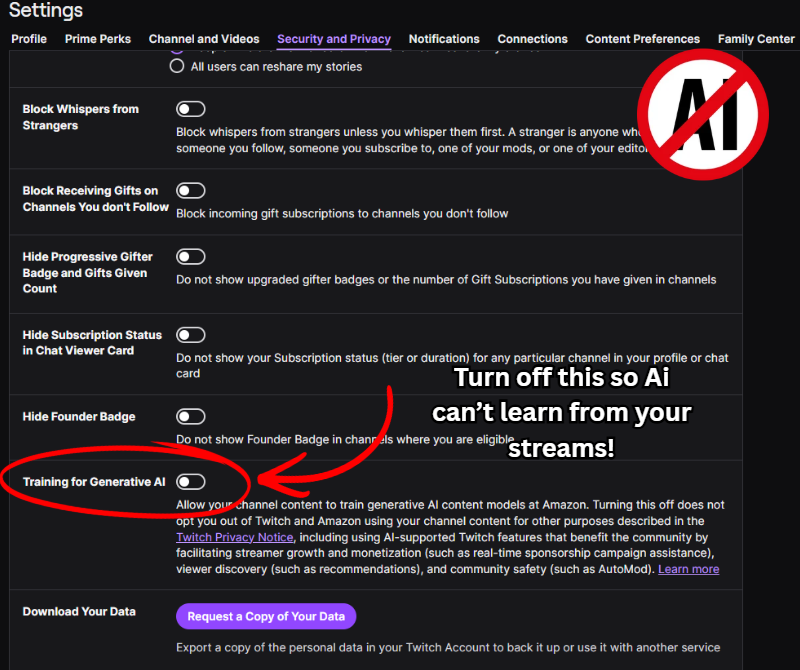
Task: Click 'Block incoming gift subscriptions' description
Action: coord(342,213)
